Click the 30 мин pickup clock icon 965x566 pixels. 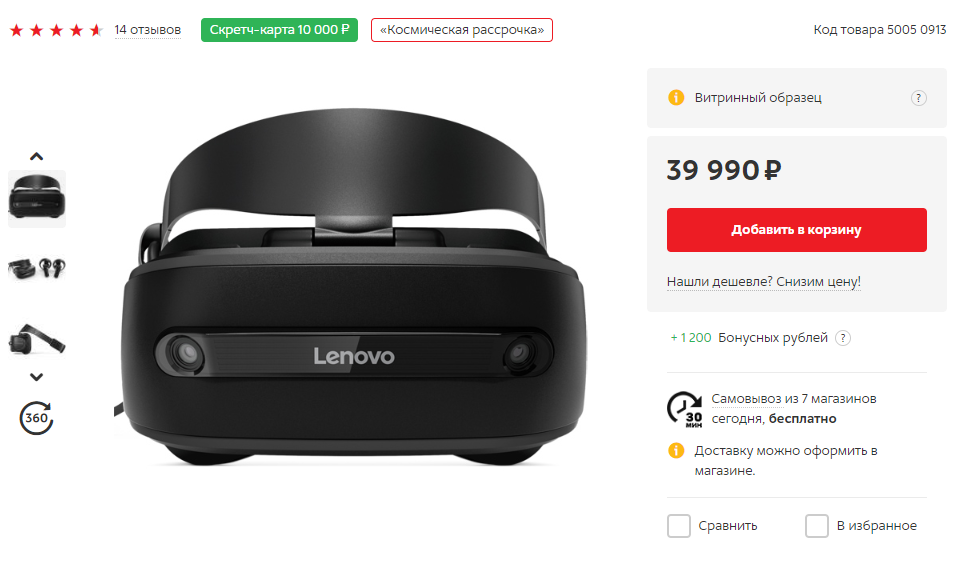(x=685, y=409)
